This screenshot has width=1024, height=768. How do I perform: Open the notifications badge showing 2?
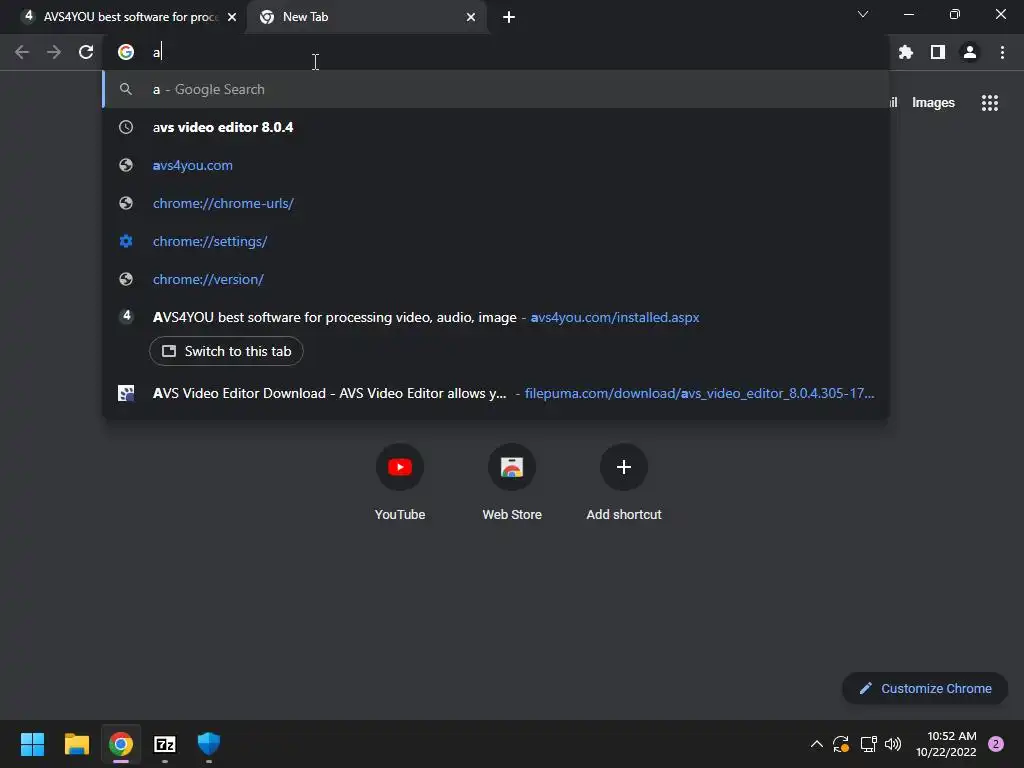[996, 744]
